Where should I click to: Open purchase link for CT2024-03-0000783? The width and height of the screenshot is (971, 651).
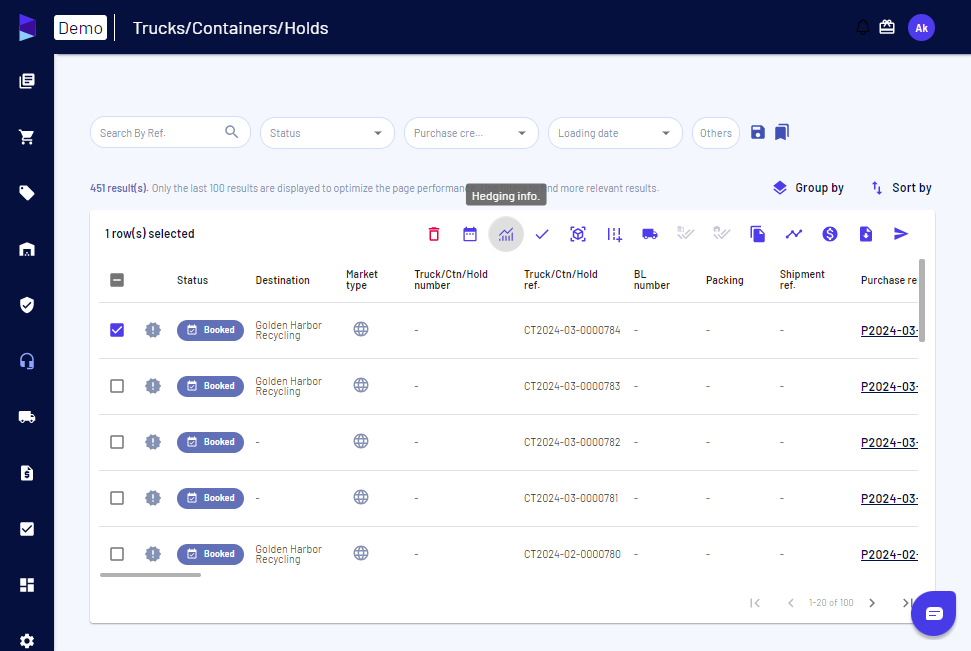tap(889, 387)
